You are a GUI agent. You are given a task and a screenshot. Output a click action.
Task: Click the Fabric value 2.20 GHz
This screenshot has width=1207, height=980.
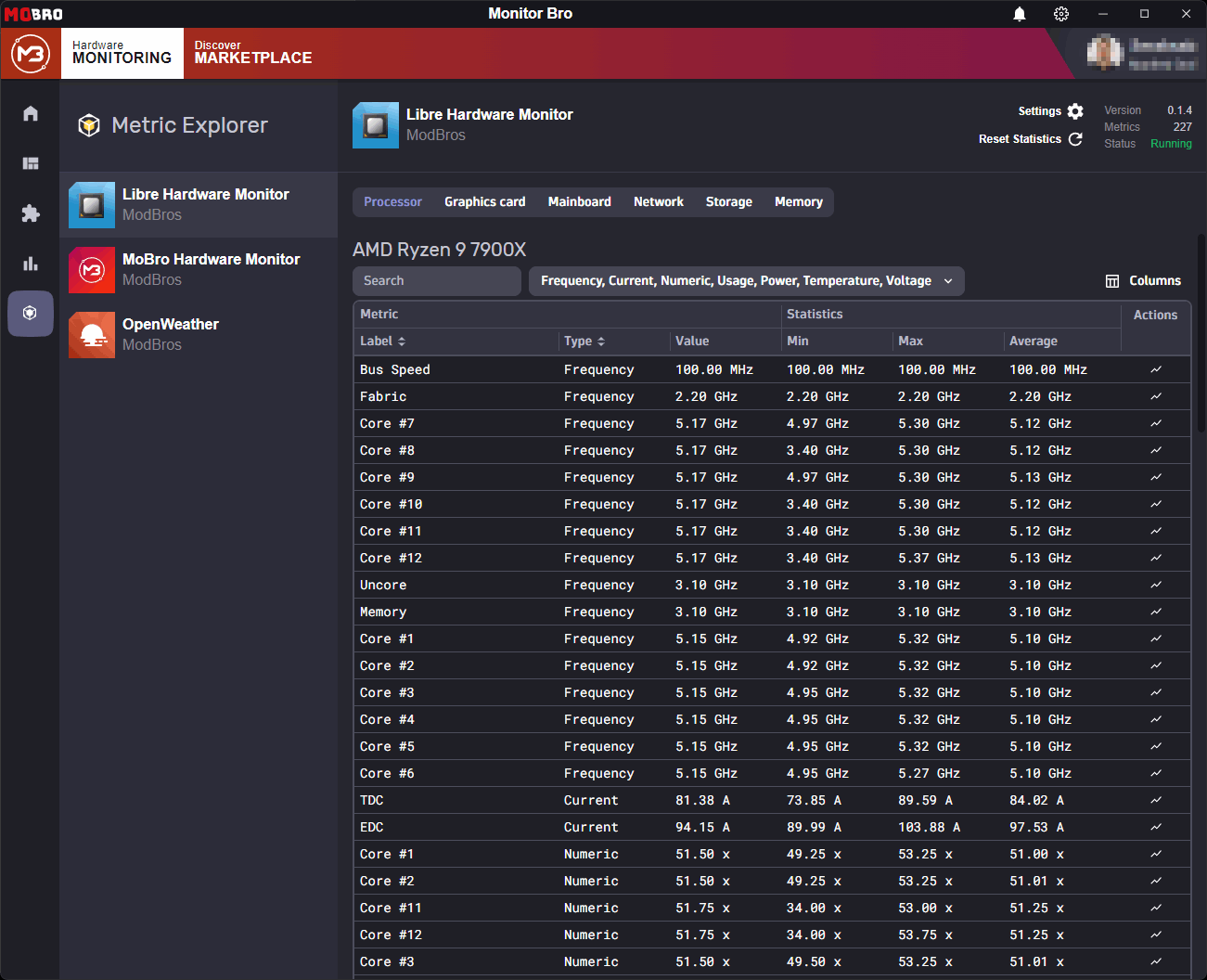pyautogui.click(x=706, y=396)
